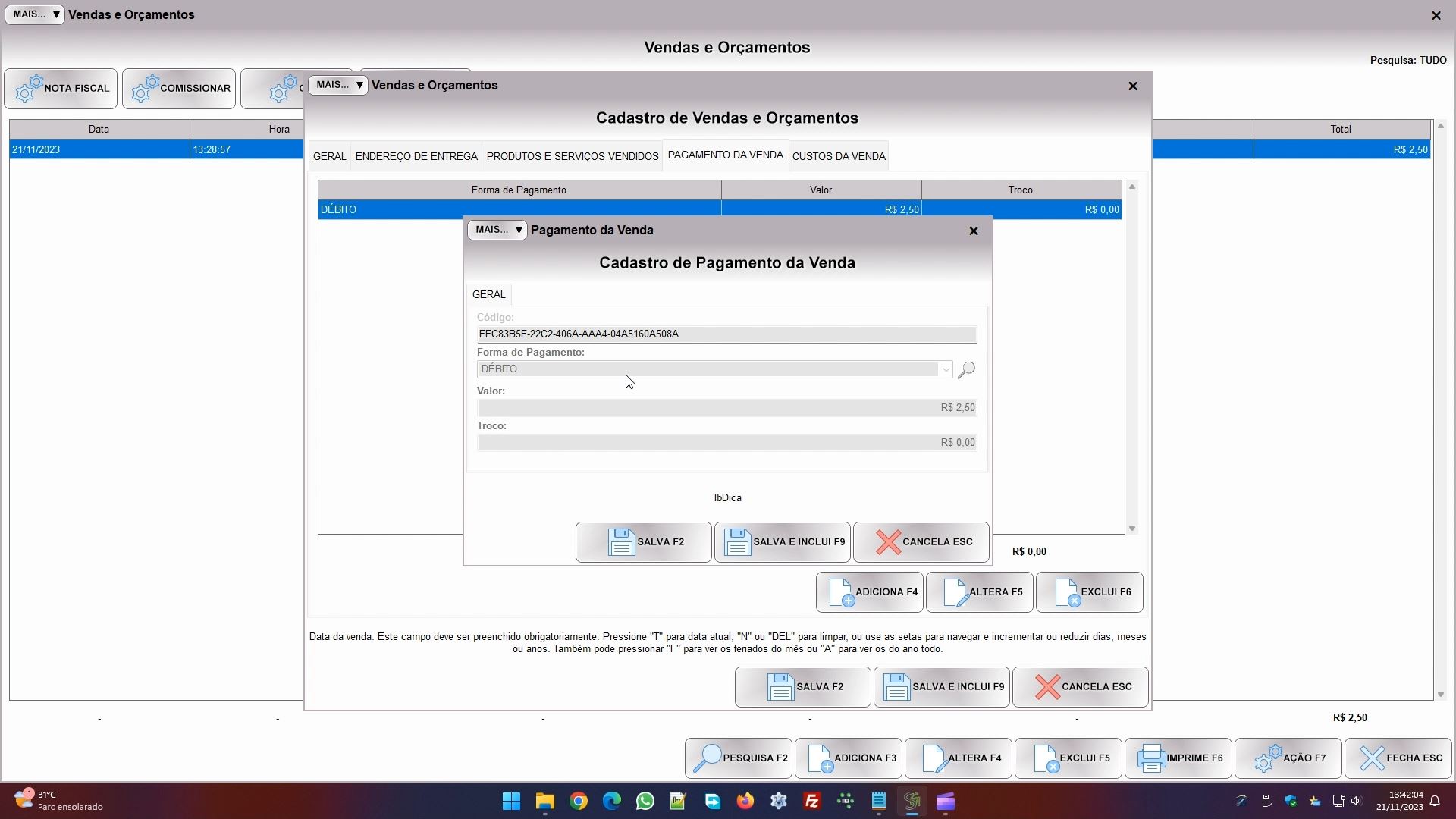Open the CUSTOS DA VENDA tab

click(x=839, y=156)
